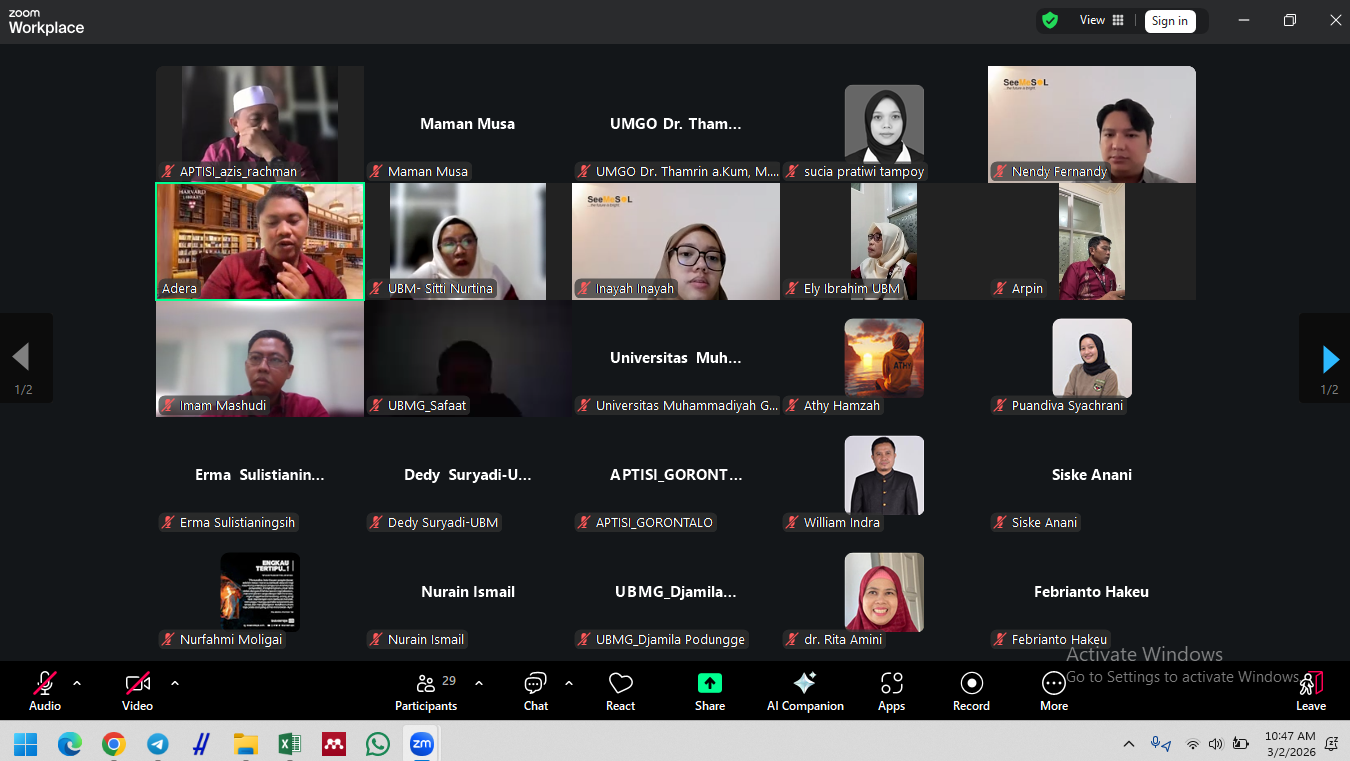Open AI Companion

pyautogui.click(x=805, y=691)
